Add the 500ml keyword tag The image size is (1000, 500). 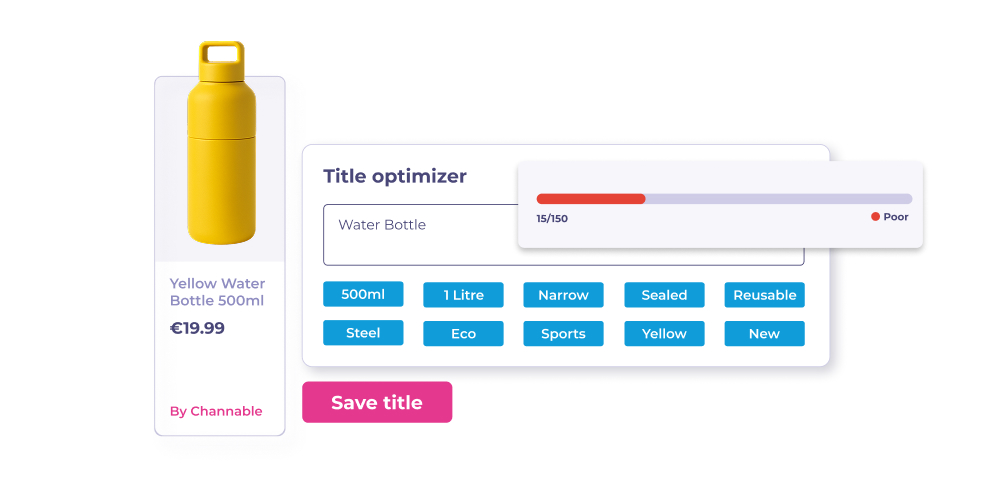tap(363, 294)
